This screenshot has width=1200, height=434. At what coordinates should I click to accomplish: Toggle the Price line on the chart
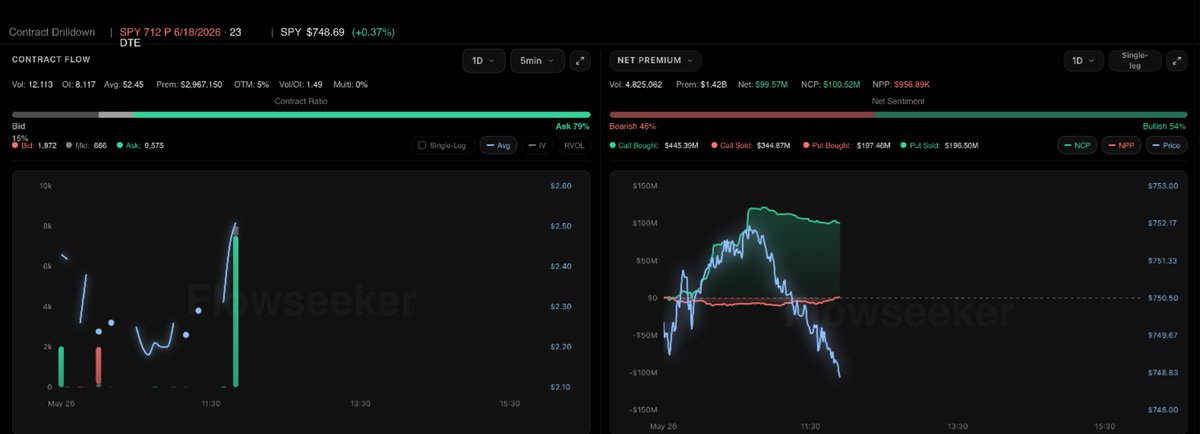[1168, 145]
